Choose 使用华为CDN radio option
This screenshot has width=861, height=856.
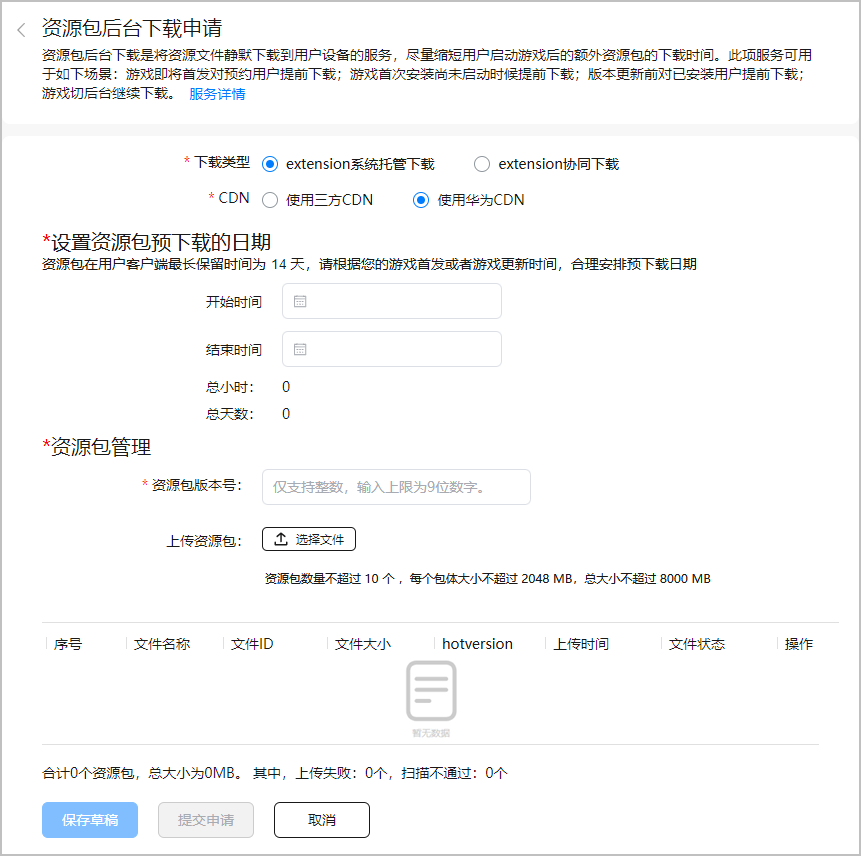(x=421, y=200)
